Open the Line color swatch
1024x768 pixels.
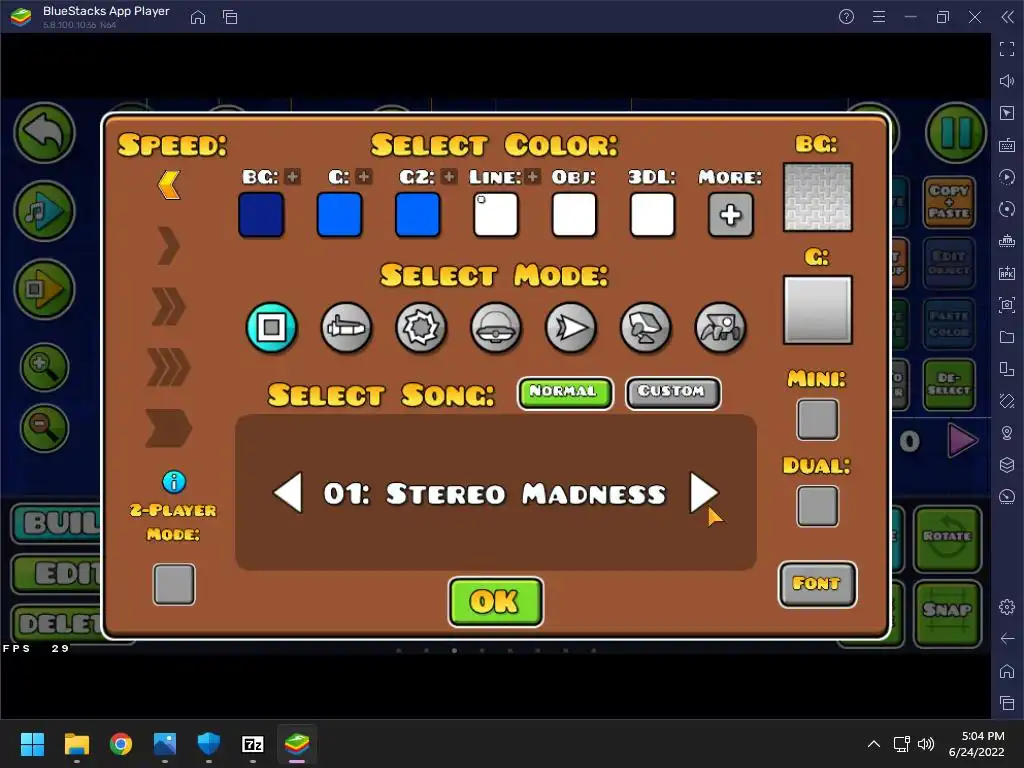coord(496,214)
